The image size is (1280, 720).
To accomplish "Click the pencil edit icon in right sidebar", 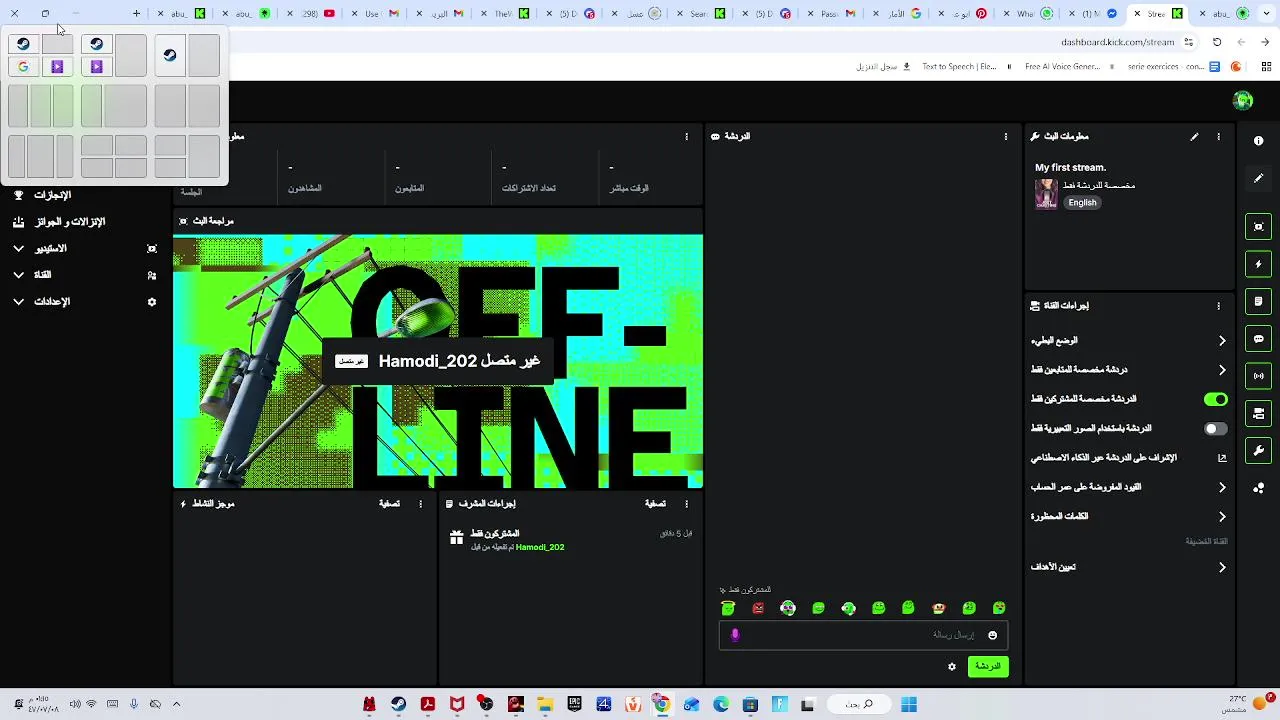I will click(x=1258, y=178).
